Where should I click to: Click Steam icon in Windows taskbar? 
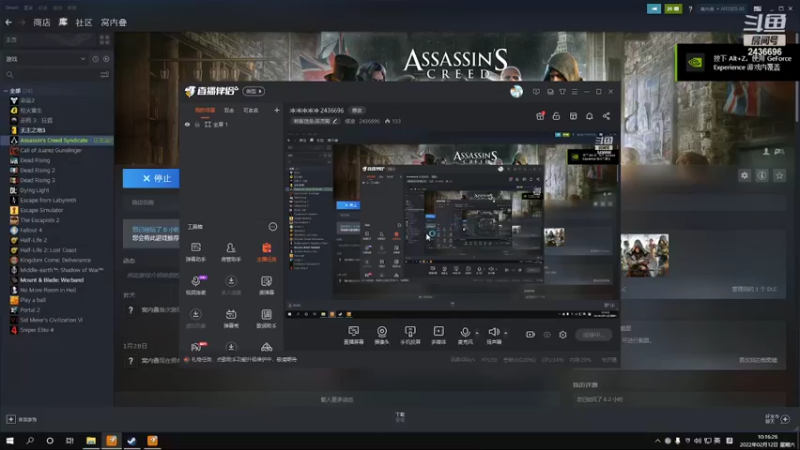click(132, 440)
